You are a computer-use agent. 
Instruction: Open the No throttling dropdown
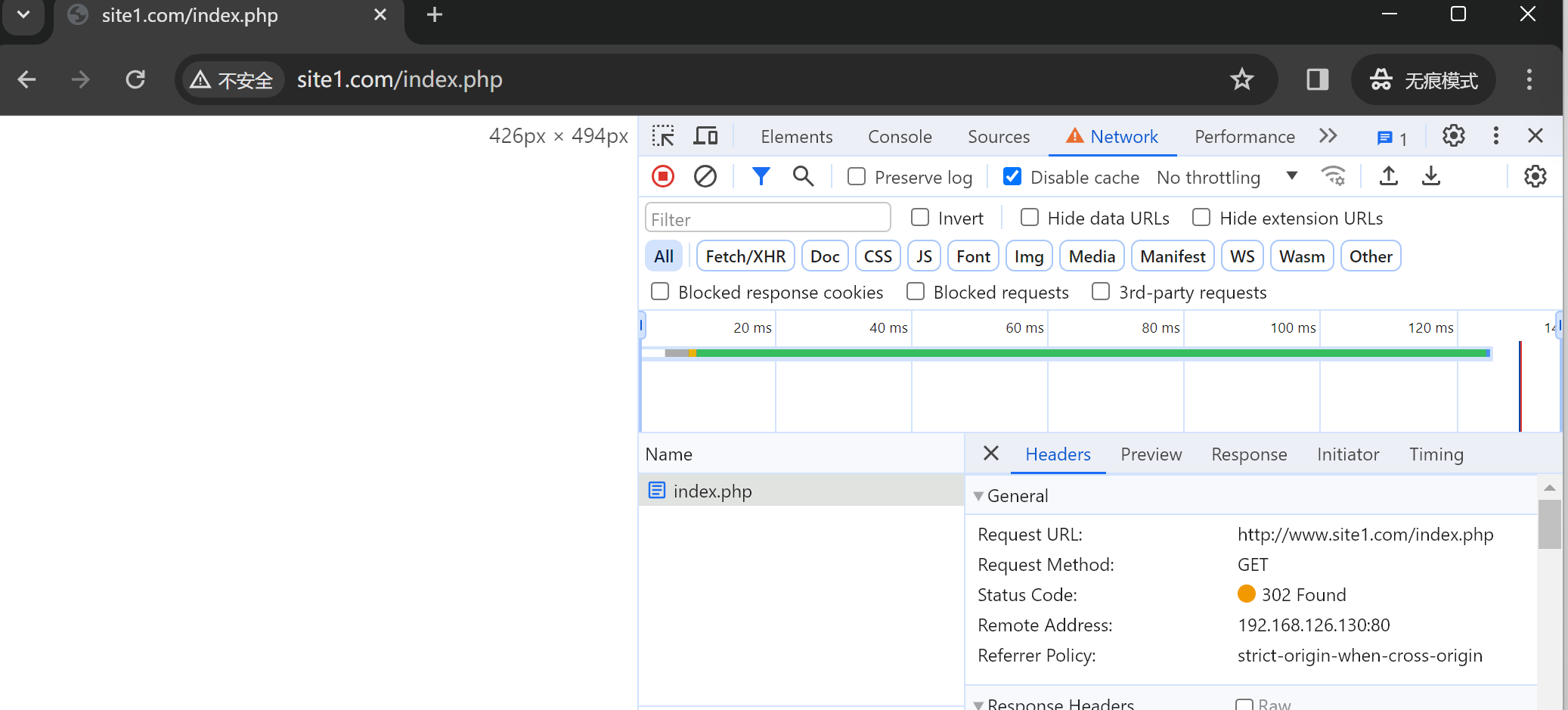(1226, 177)
